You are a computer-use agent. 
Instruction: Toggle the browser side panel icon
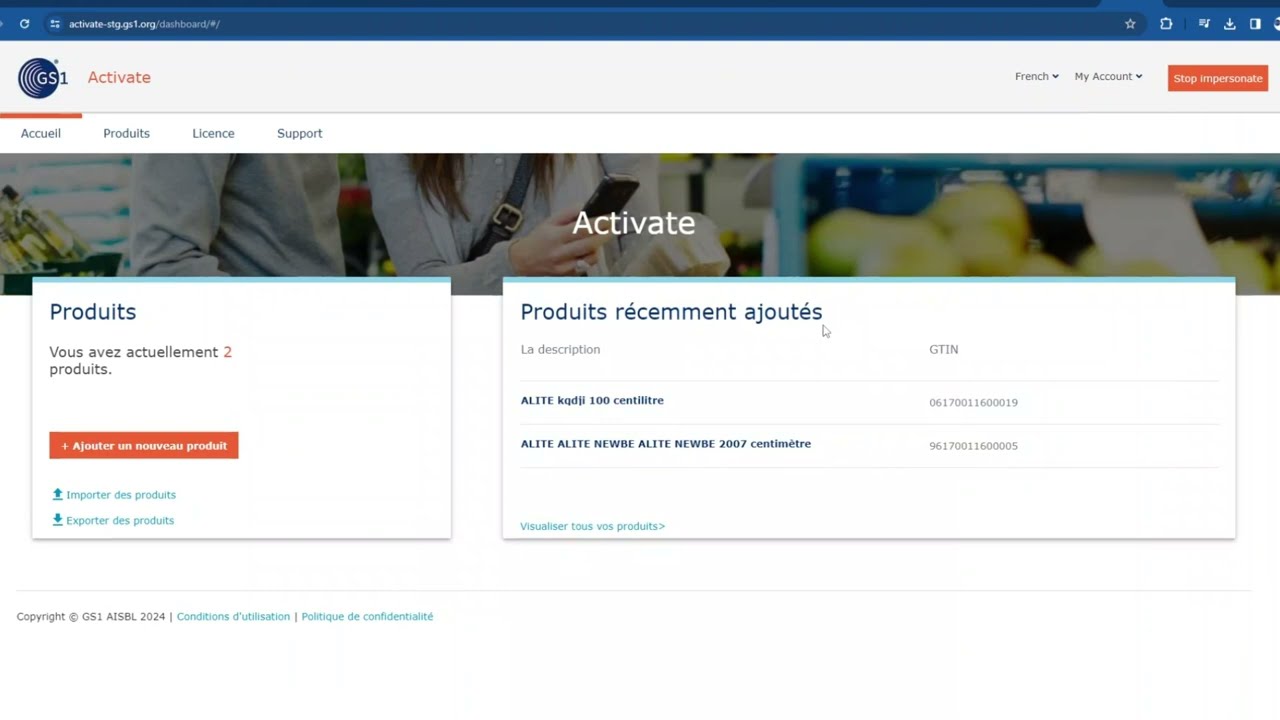coord(1255,24)
